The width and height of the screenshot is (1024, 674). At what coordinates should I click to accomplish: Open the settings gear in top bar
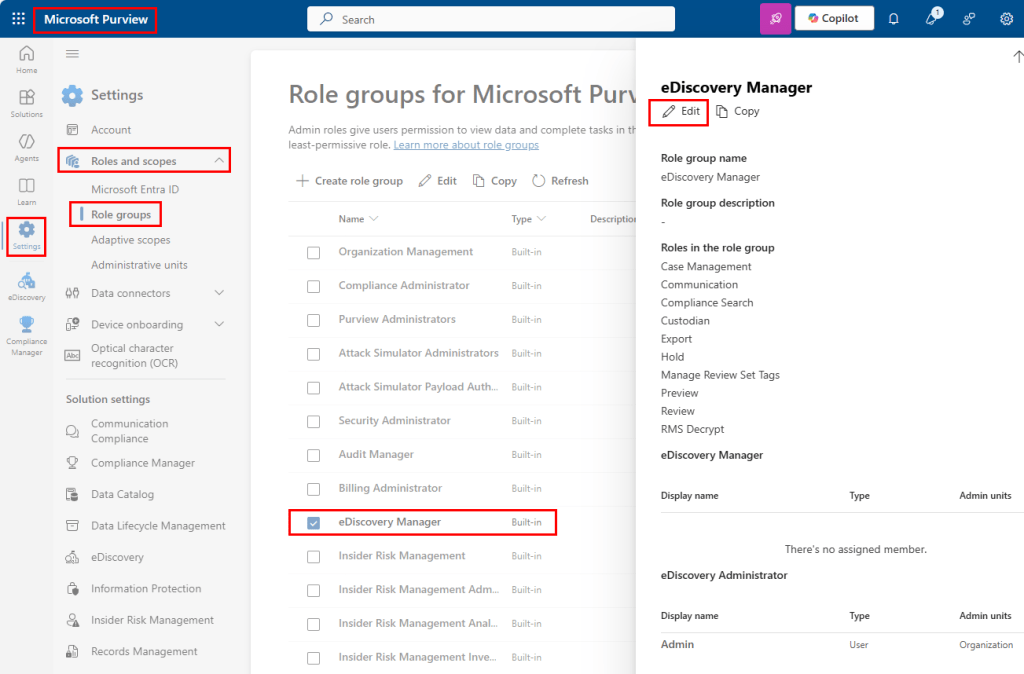(x=1006, y=19)
